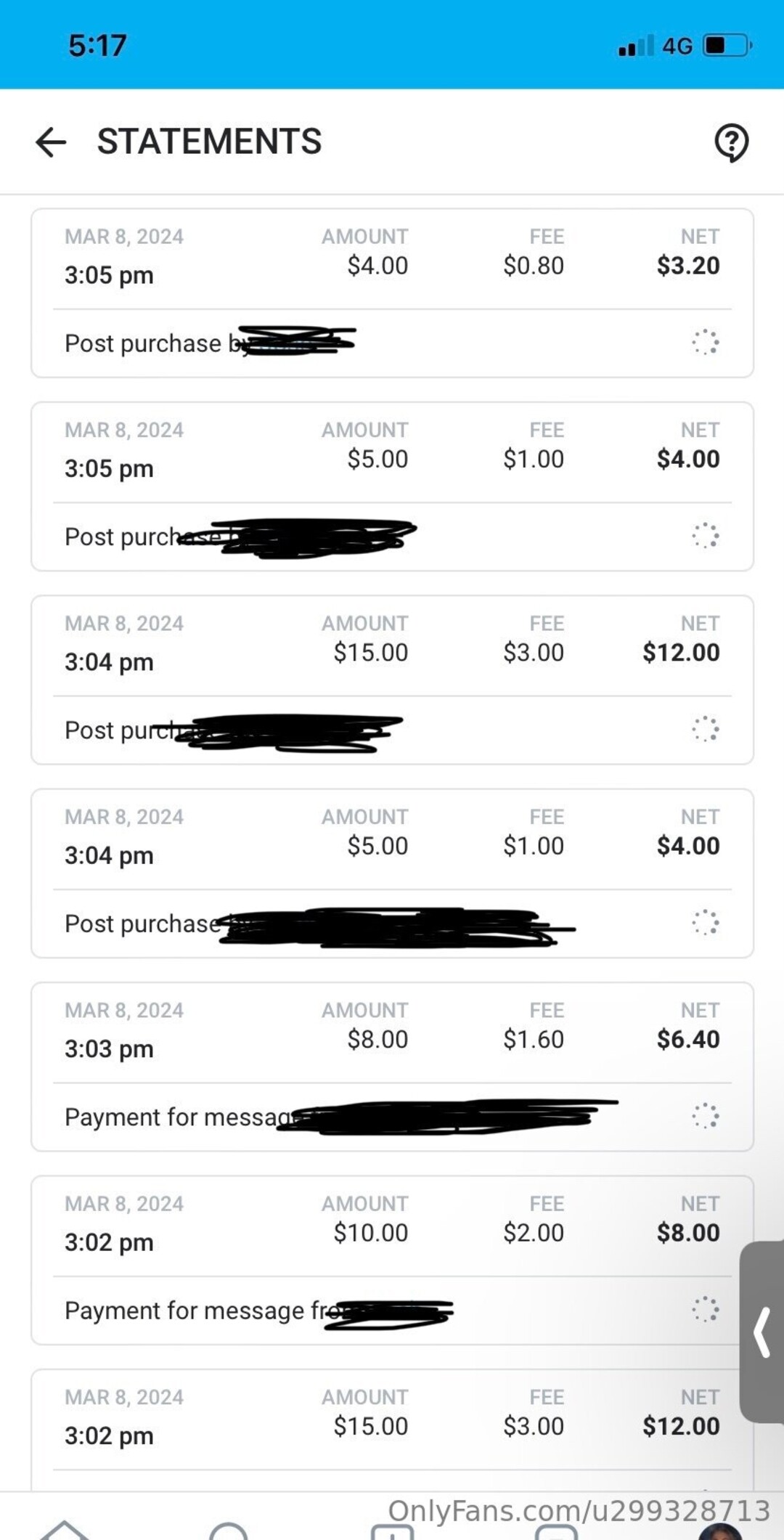Expand the gray side panel chevron handle
This screenshot has width=784, height=1540.
coord(761,1332)
